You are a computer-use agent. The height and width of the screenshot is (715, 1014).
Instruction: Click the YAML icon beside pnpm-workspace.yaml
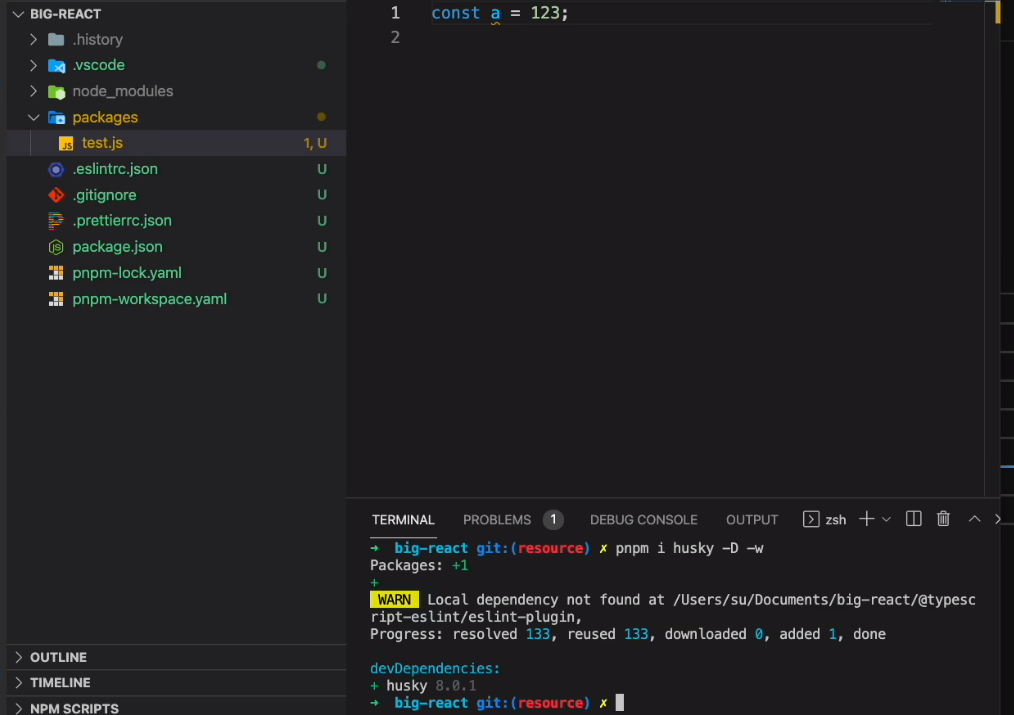(56, 299)
